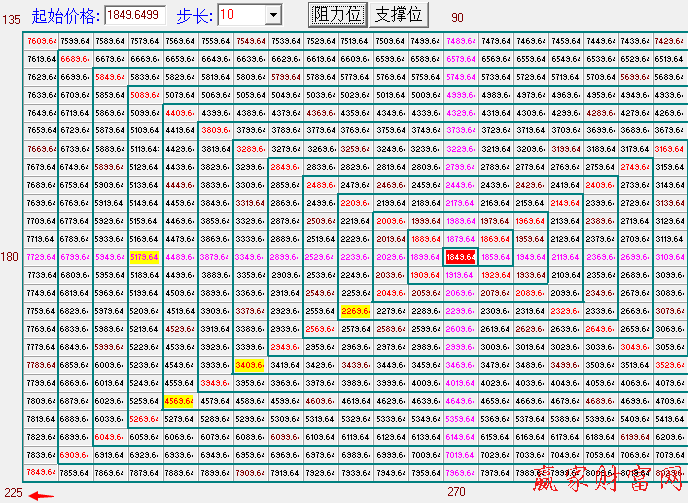Click the 起始价格 starting price input field
Screen dimensions: 688x503
coord(135,14)
